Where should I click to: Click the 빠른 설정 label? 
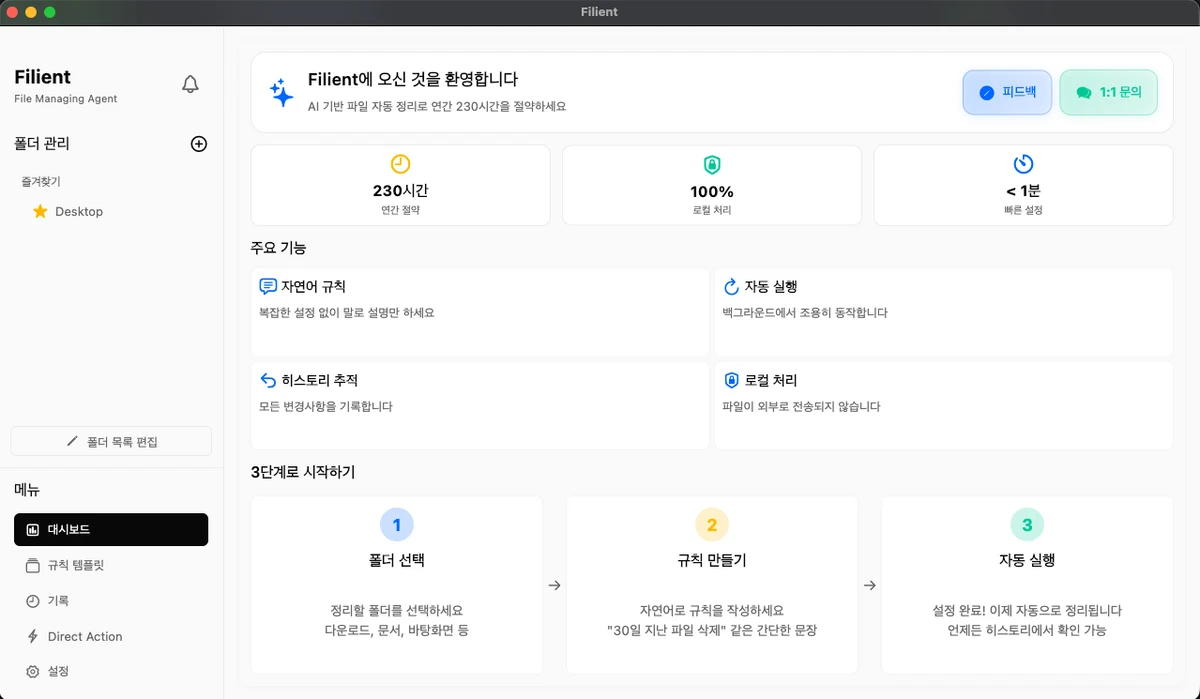pos(1023,211)
